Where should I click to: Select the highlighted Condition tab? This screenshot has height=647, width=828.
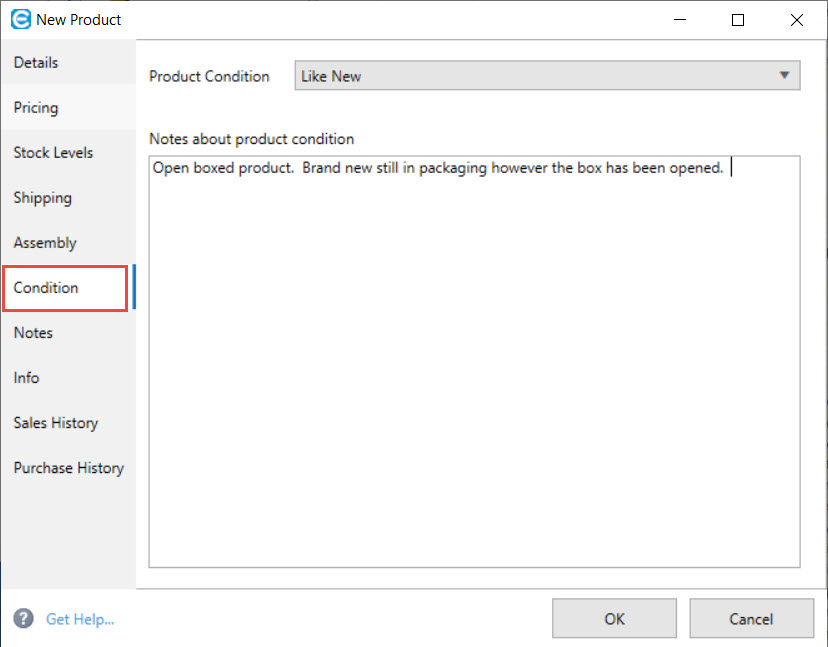coord(46,287)
